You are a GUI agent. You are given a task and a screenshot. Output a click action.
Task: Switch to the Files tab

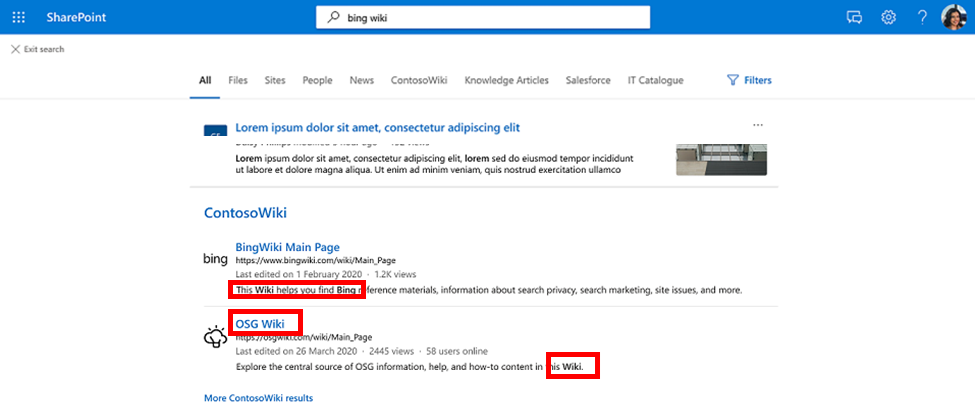pos(238,80)
